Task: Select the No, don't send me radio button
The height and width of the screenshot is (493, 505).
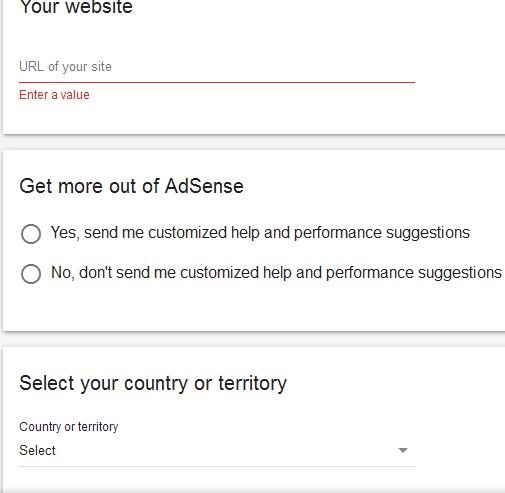Action: [x=31, y=274]
